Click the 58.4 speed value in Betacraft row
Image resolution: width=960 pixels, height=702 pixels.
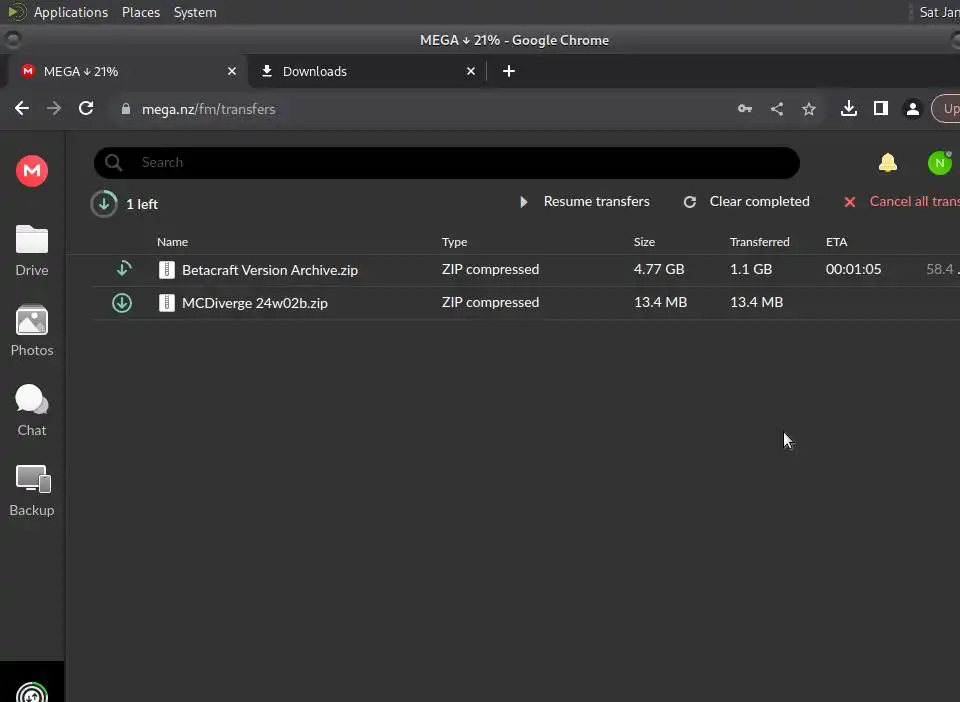click(x=942, y=269)
